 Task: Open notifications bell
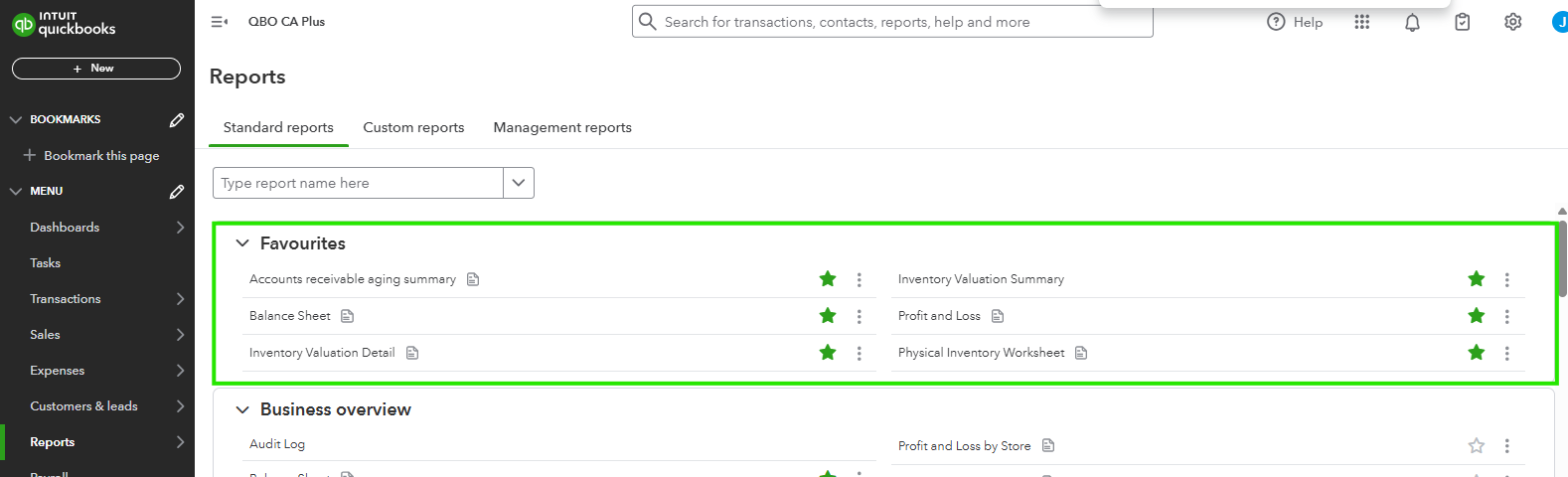(x=1412, y=22)
